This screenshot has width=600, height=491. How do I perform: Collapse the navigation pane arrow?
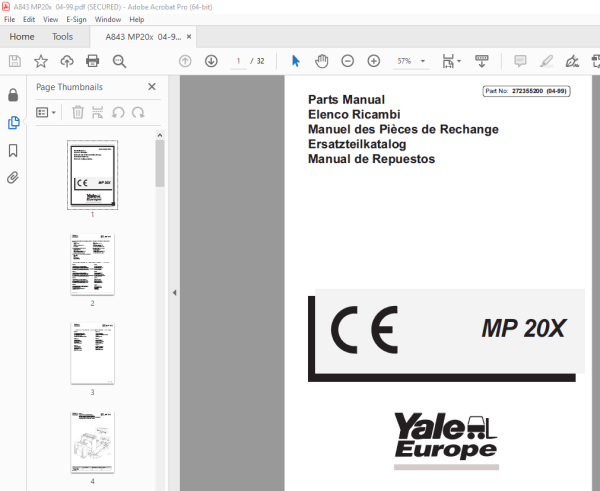click(x=174, y=293)
